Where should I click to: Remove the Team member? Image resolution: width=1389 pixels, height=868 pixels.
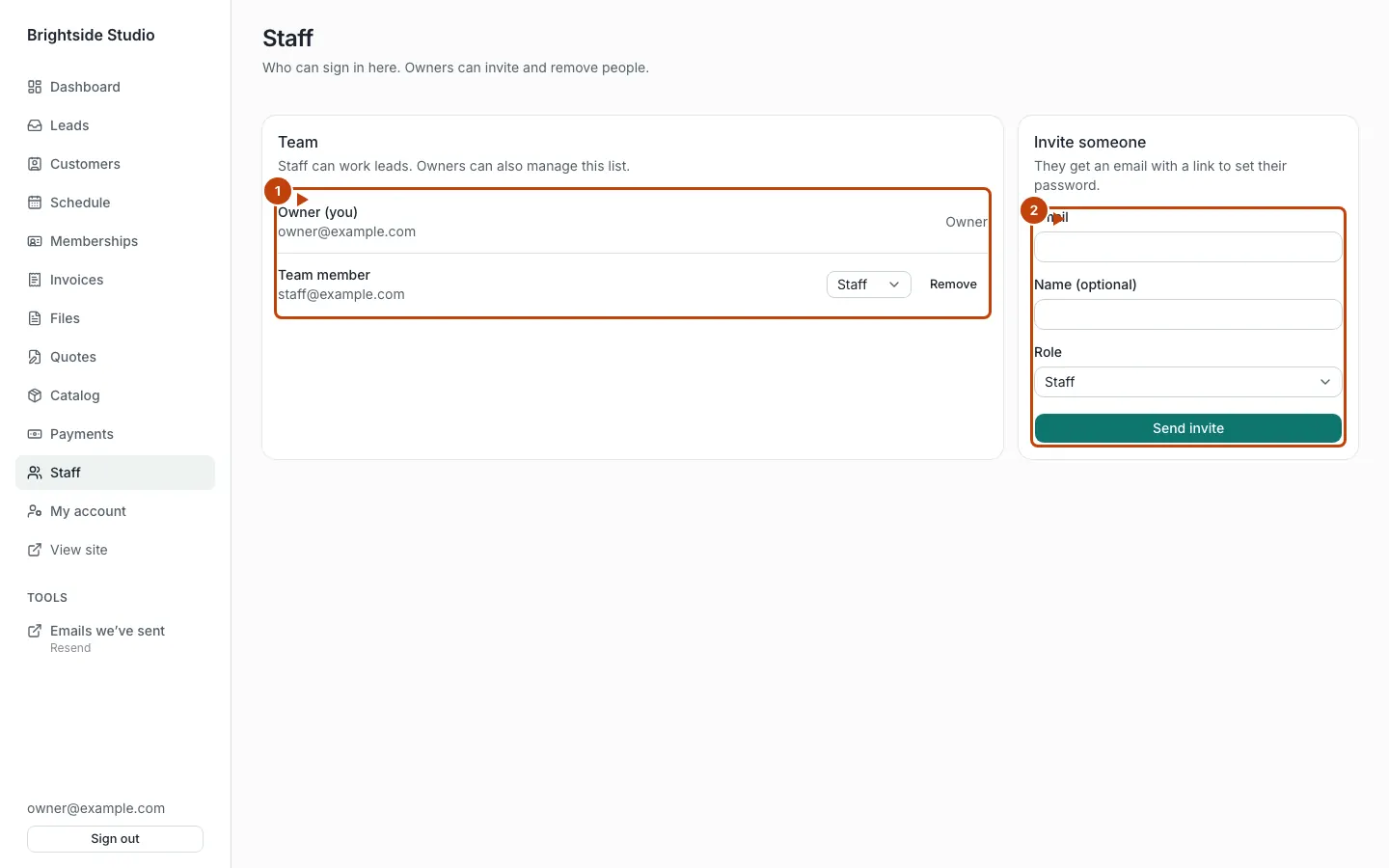click(953, 285)
